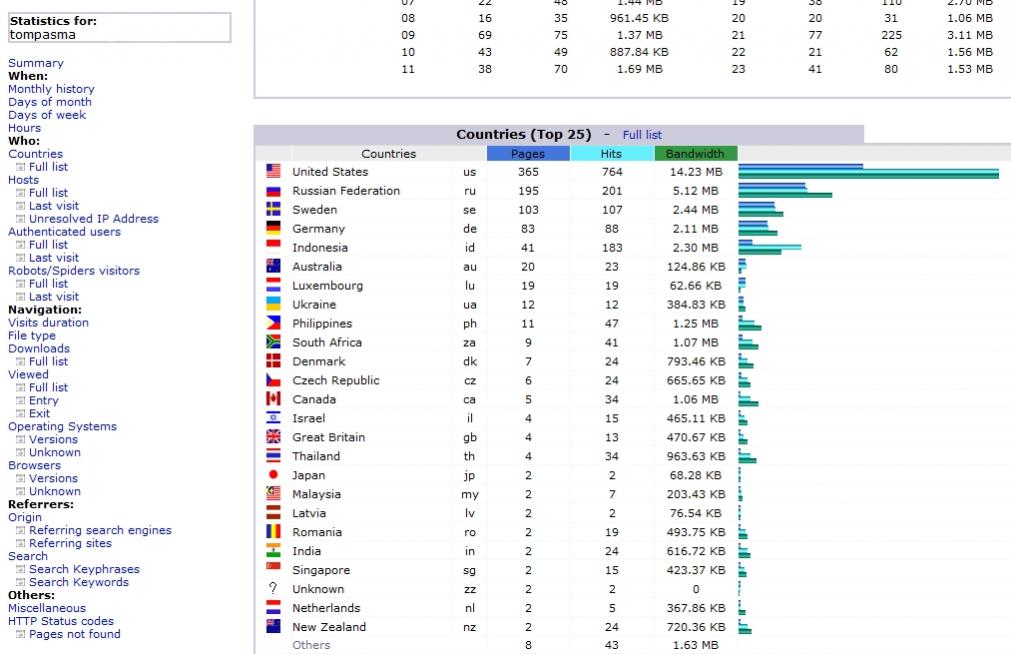Click the Japan flag icon
Screen dimensions: 1011x654
point(273,475)
